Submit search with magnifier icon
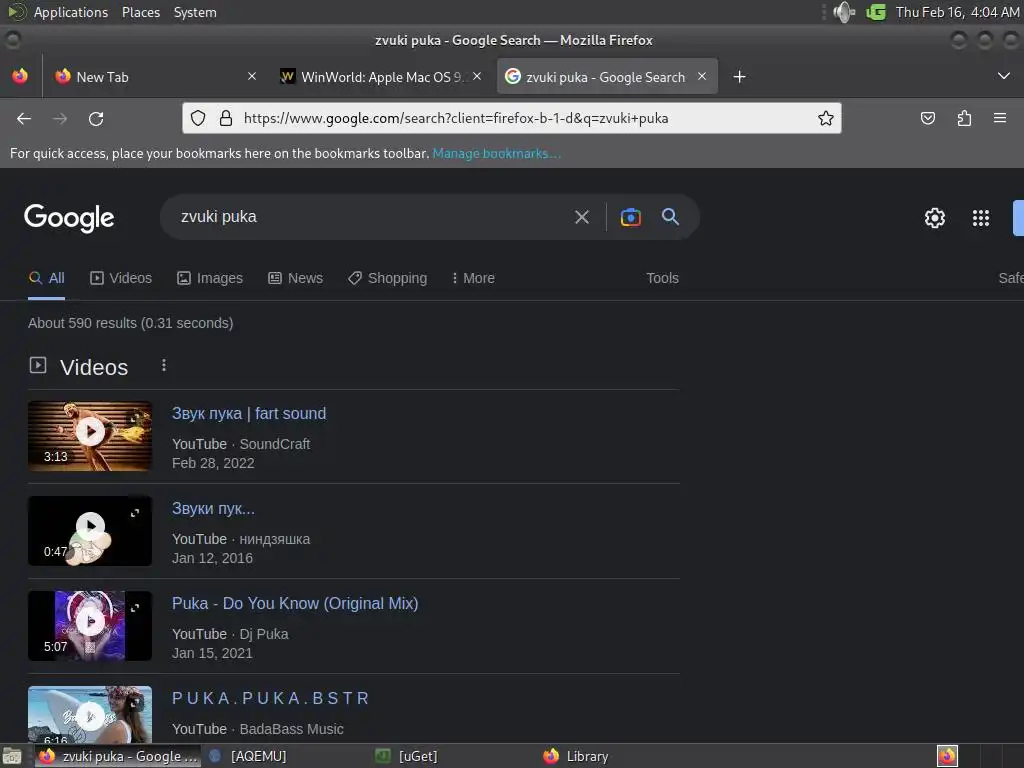 670,217
